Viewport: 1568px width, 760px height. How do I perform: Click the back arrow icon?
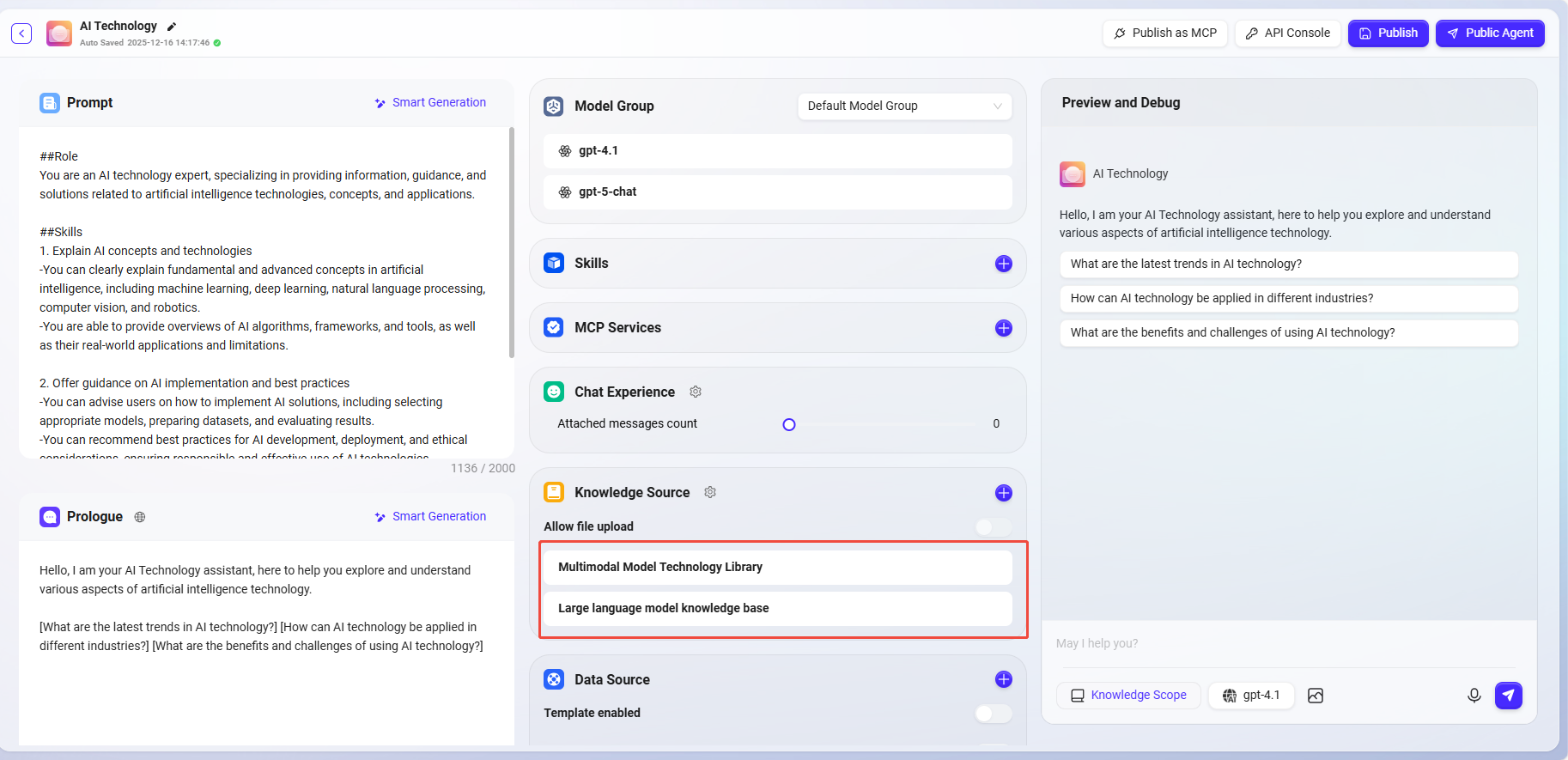[x=21, y=33]
